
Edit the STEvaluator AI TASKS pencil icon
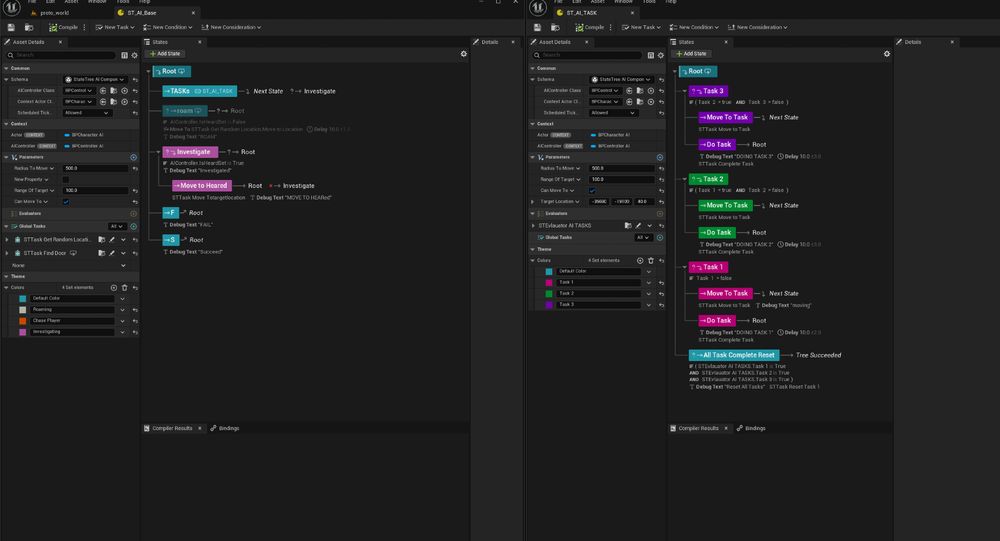638,225
